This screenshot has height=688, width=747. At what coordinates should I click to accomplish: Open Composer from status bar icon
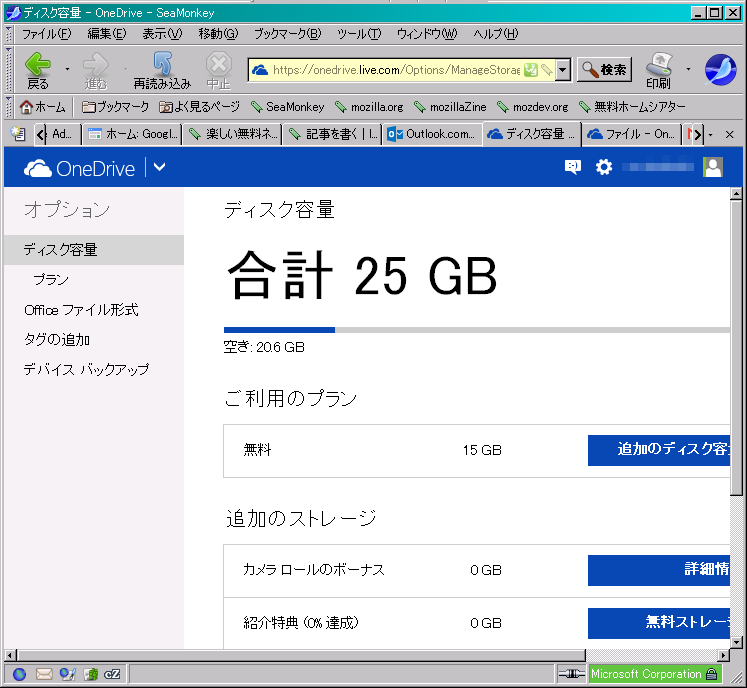pyautogui.click(x=67, y=674)
